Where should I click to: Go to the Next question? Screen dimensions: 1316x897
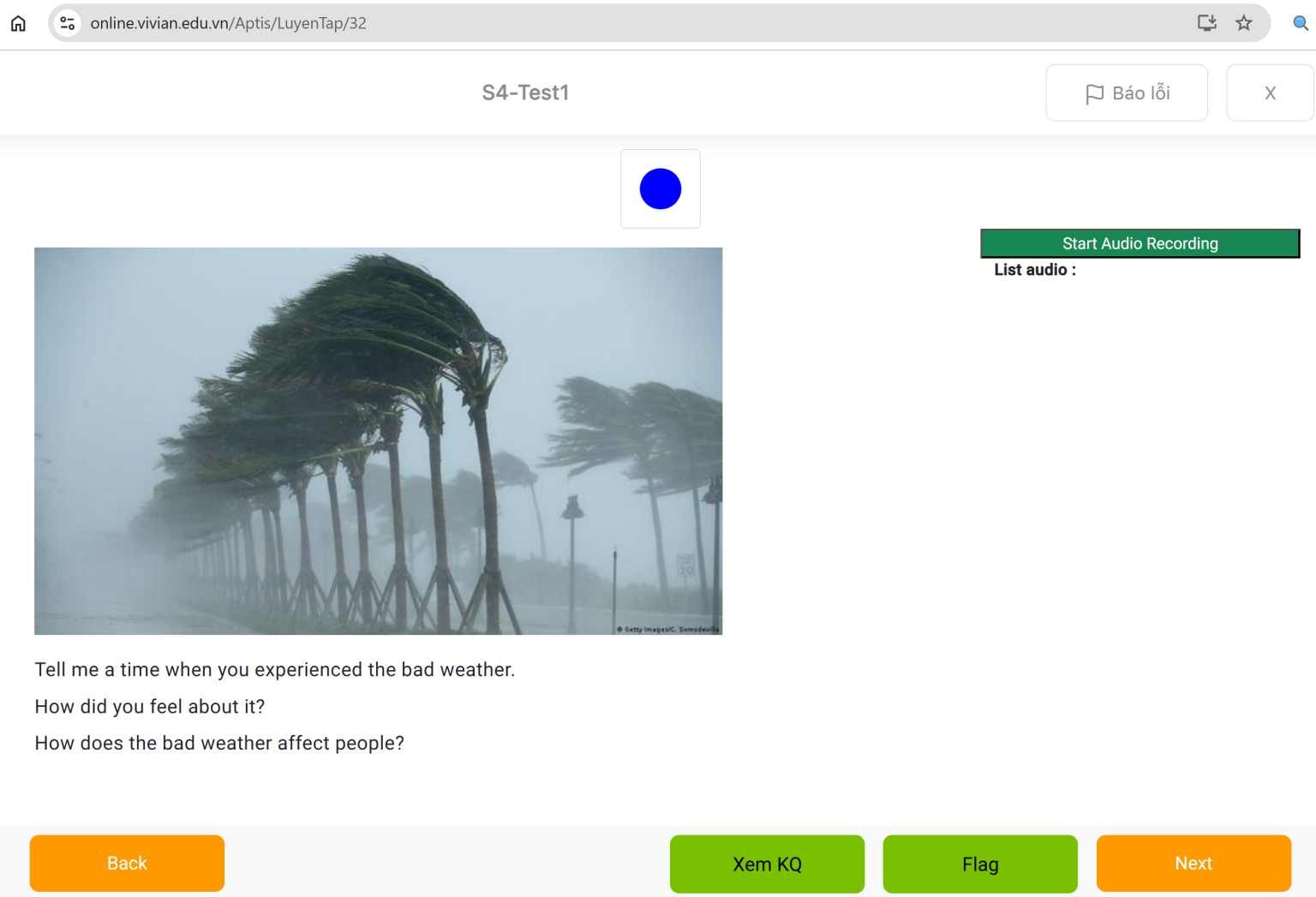pyautogui.click(x=1193, y=864)
